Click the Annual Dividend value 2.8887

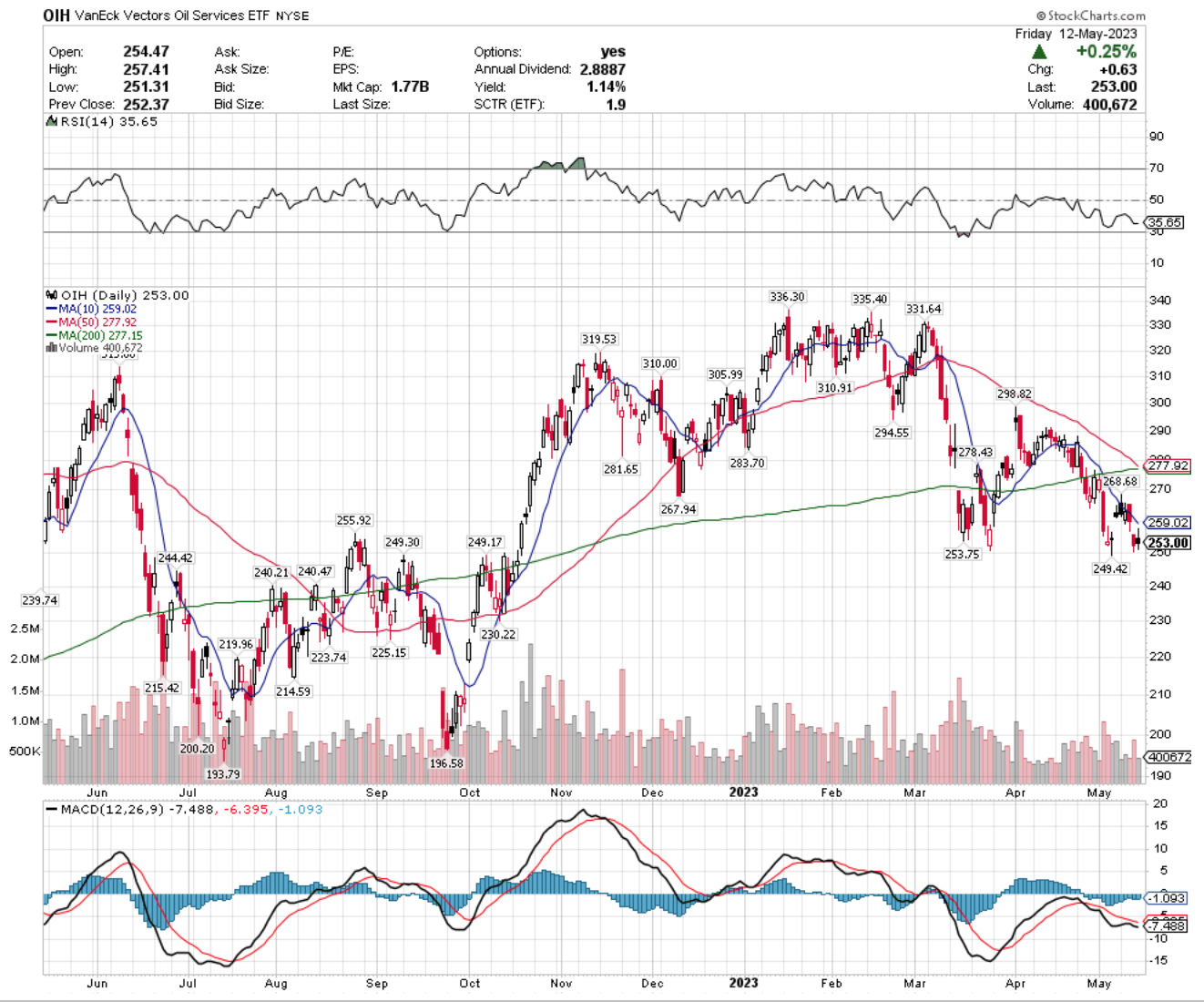pos(602,69)
